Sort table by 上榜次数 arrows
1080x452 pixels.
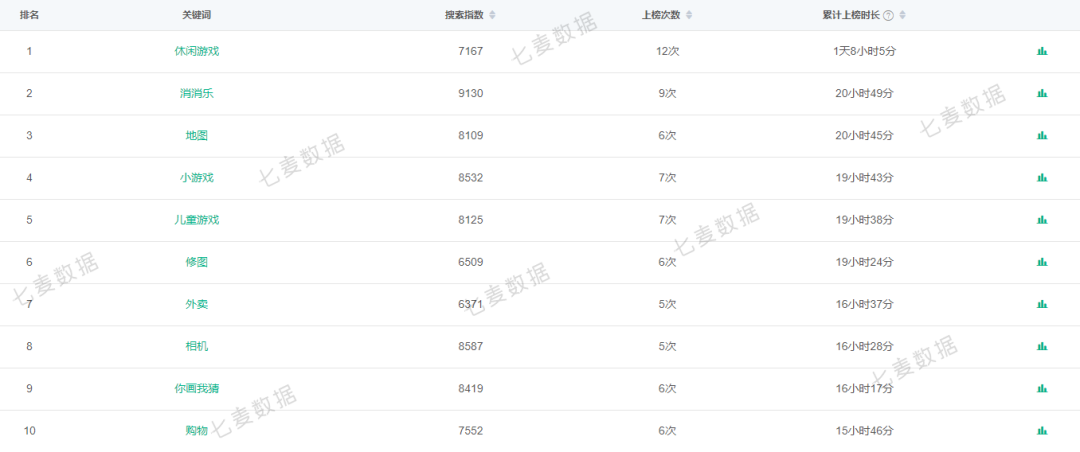(689, 15)
